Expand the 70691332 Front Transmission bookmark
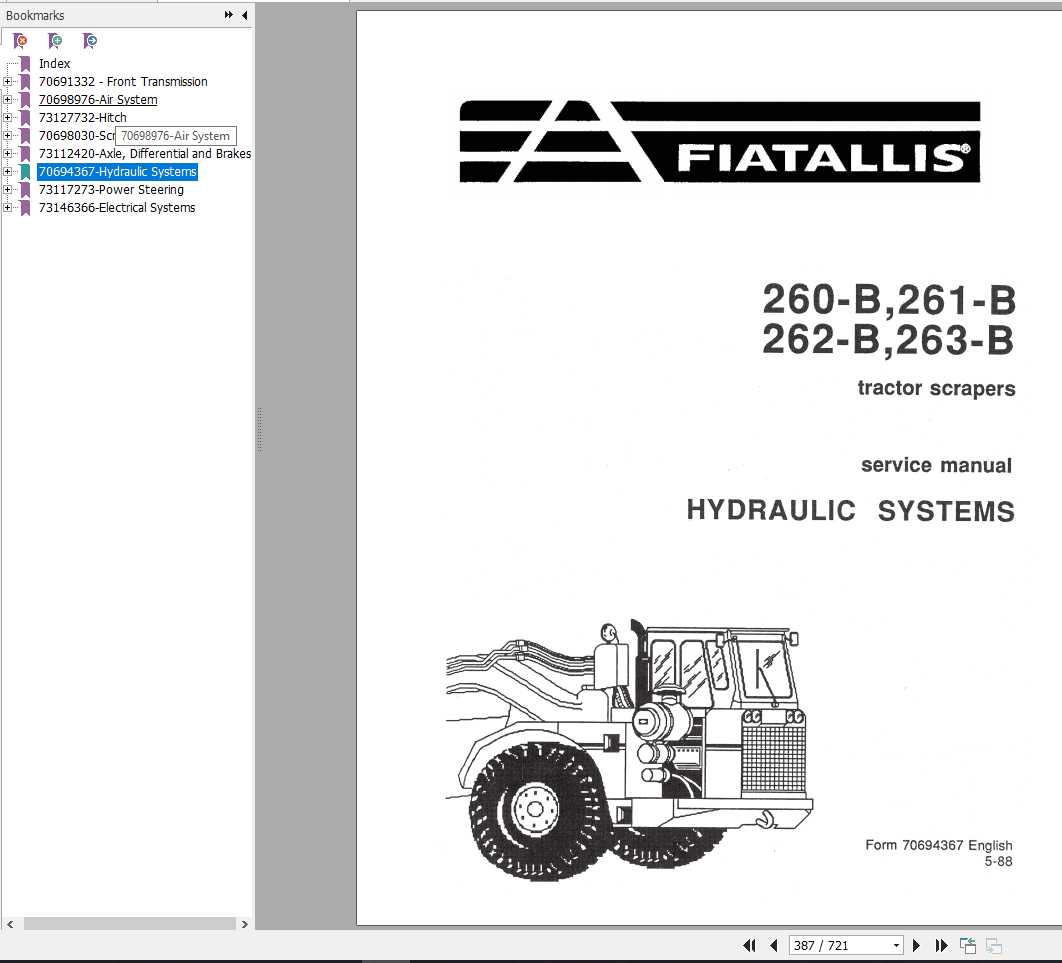 (x=7, y=81)
